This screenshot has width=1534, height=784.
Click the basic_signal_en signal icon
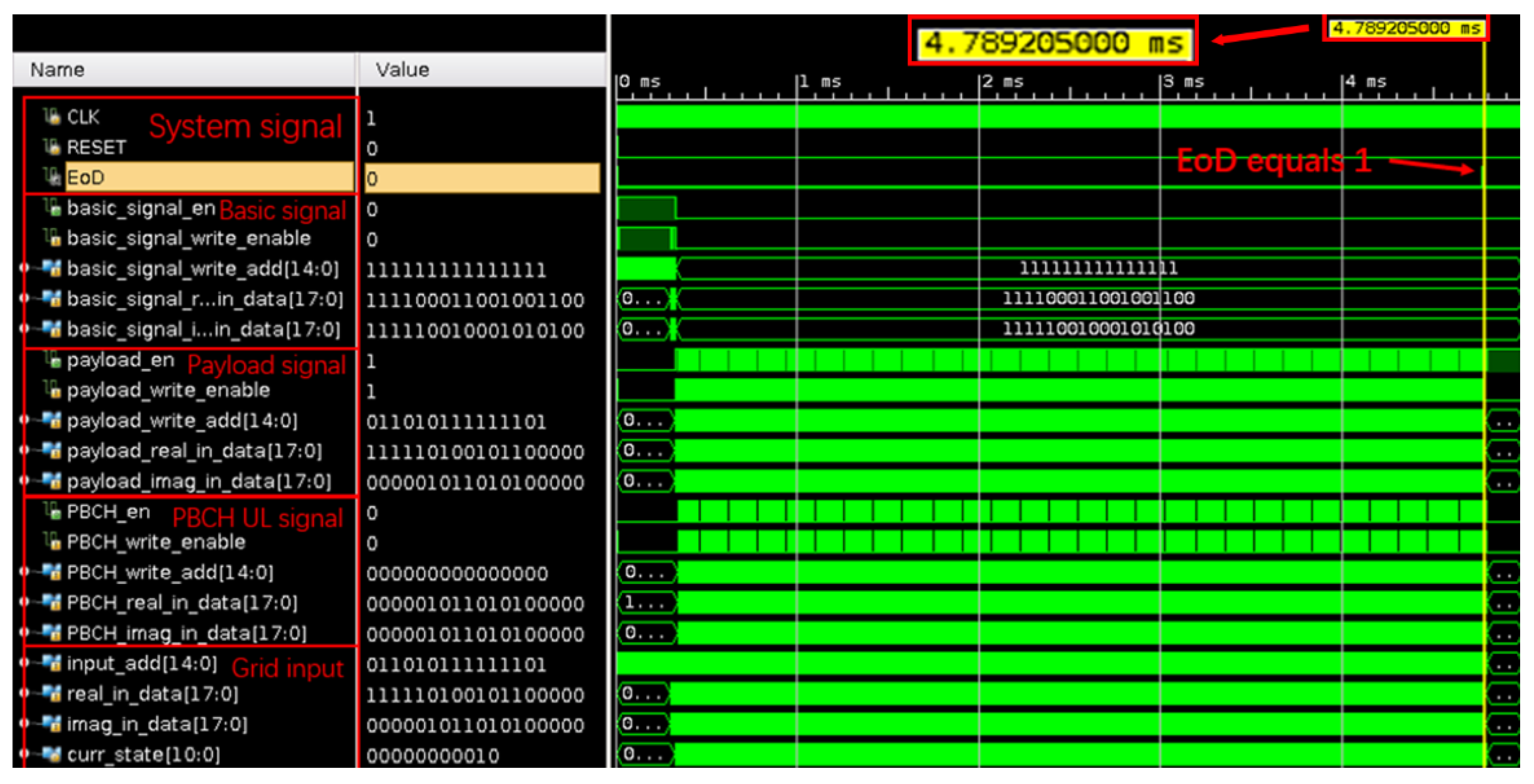(52, 208)
